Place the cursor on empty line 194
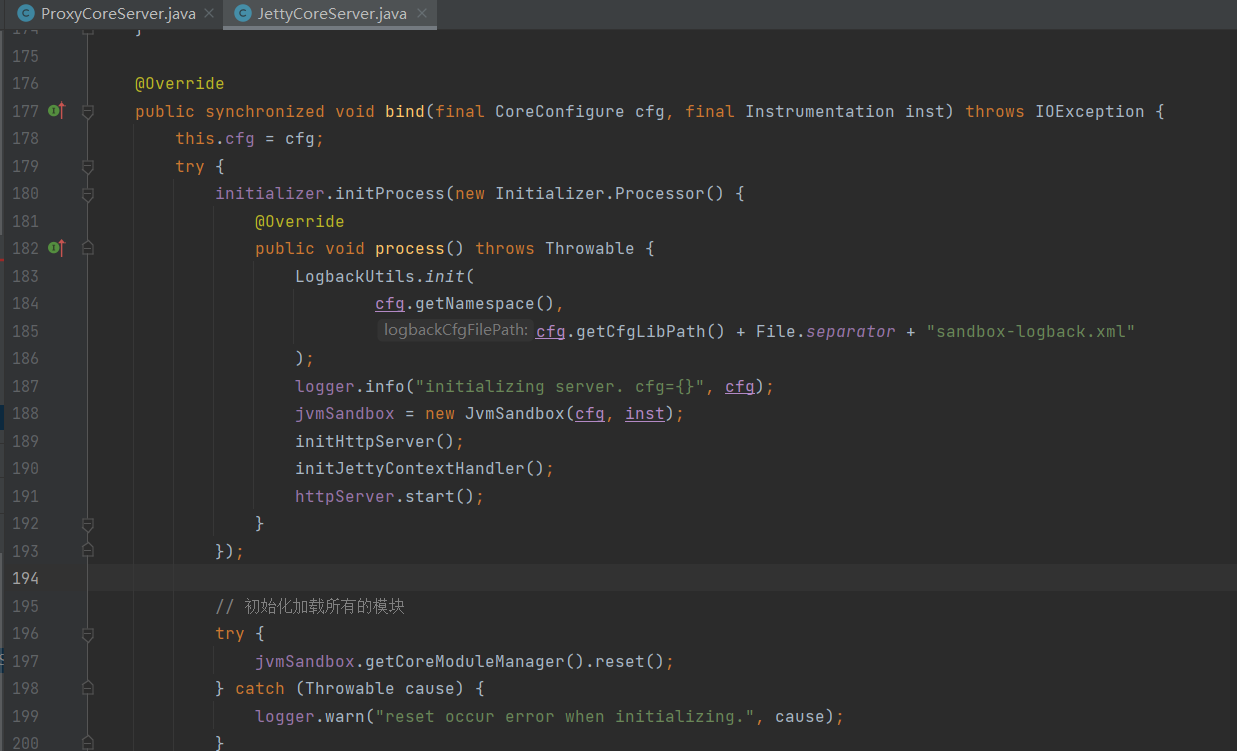Screen dimensions: 1237x751 (600, 579)
